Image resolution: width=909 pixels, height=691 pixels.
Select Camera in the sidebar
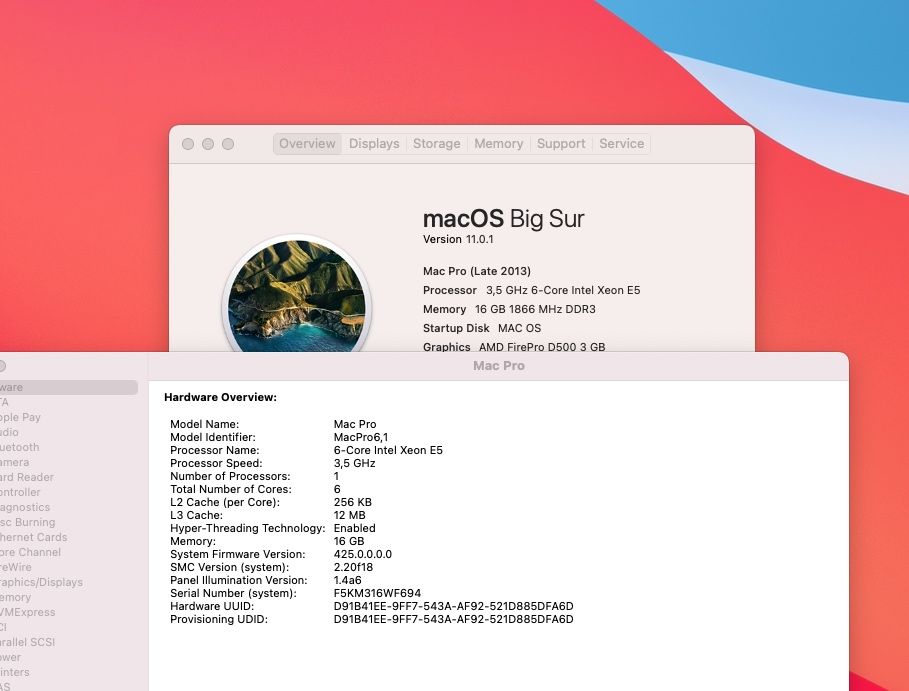pos(14,463)
